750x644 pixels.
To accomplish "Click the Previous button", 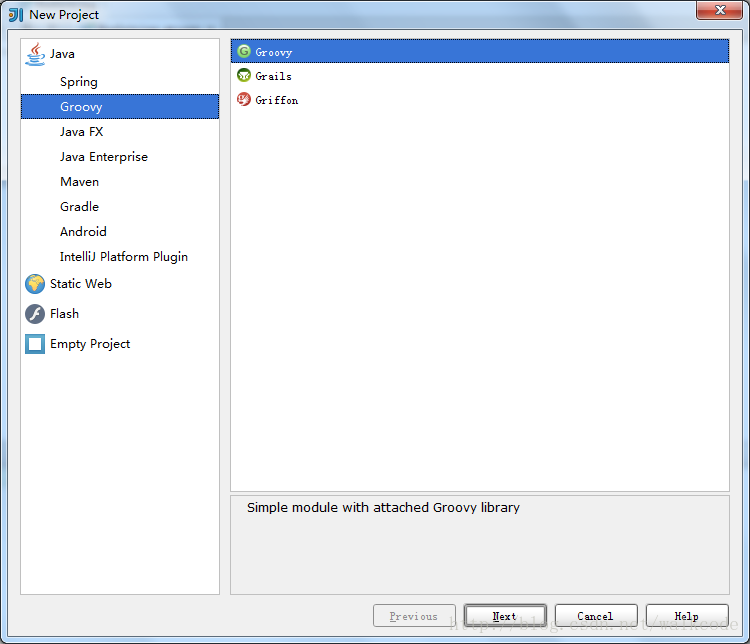I will pyautogui.click(x=414, y=616).
